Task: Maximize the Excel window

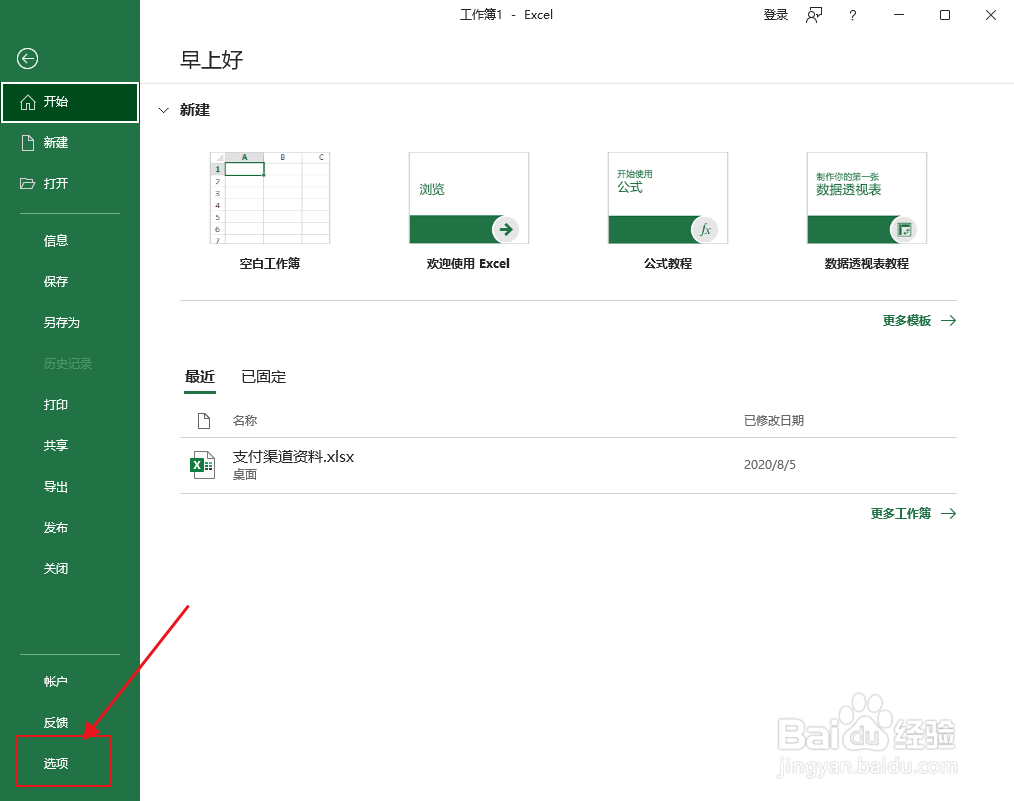Action: point(945,15)
